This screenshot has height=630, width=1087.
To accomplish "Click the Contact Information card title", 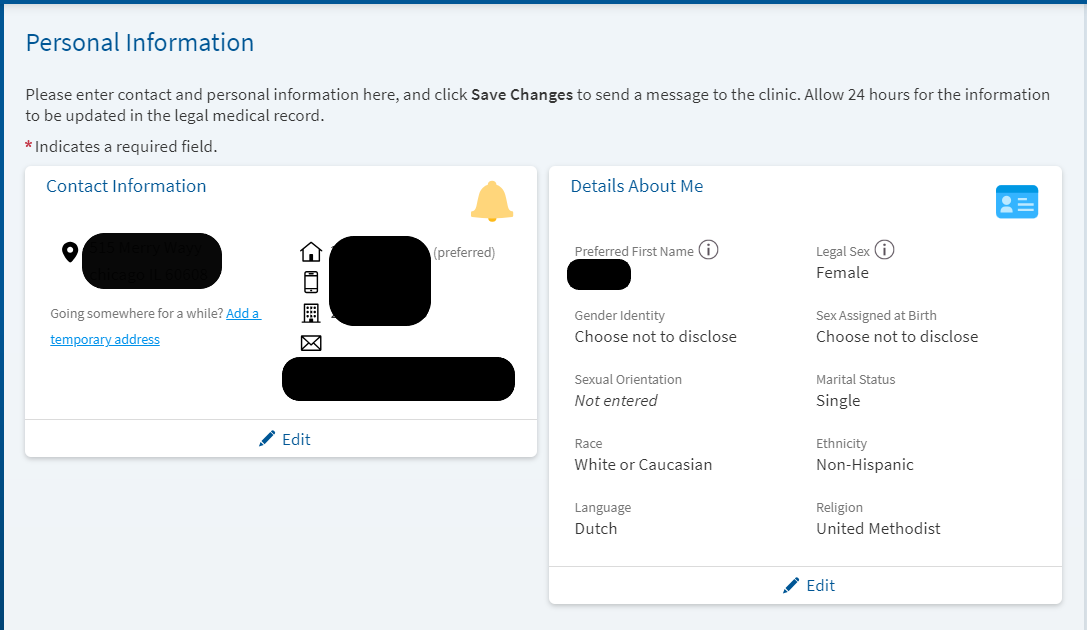I will click(x=126, y=186).
